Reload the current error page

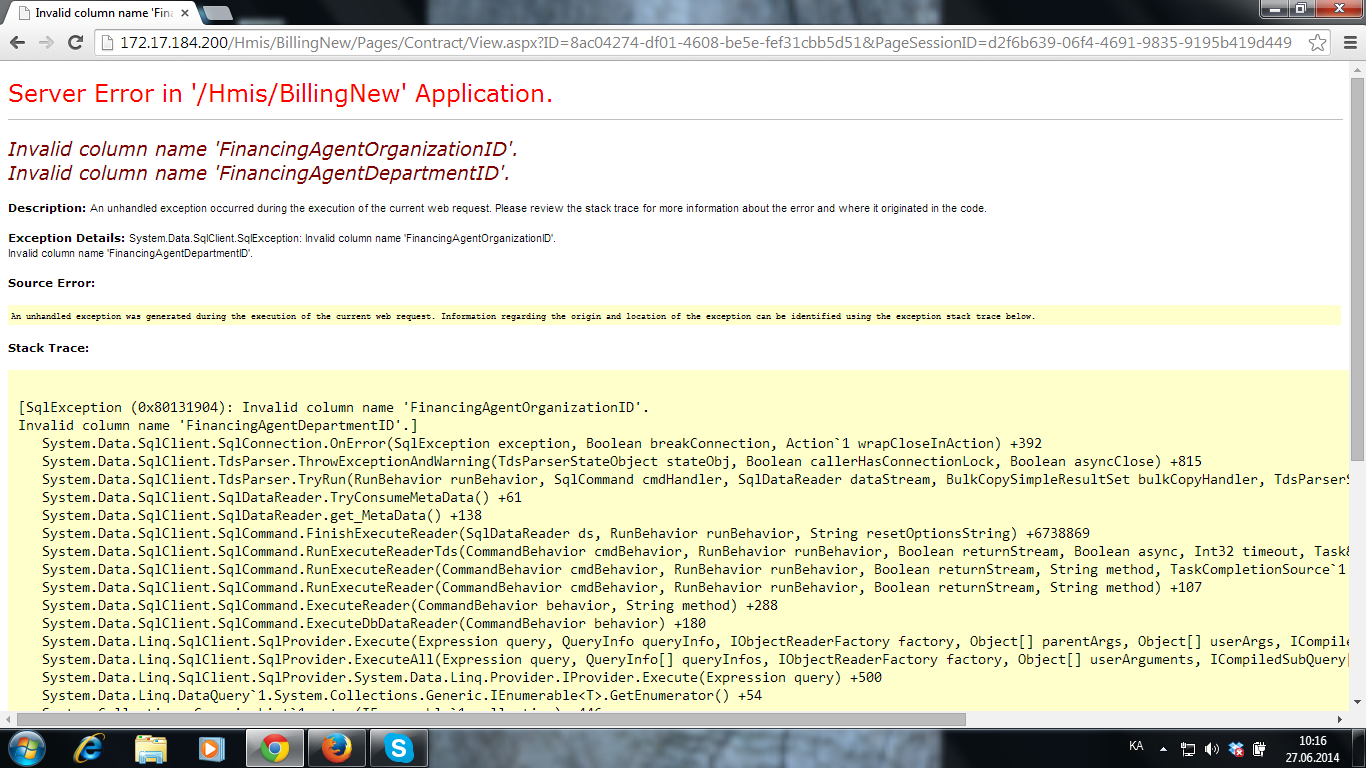pos(75,42)
